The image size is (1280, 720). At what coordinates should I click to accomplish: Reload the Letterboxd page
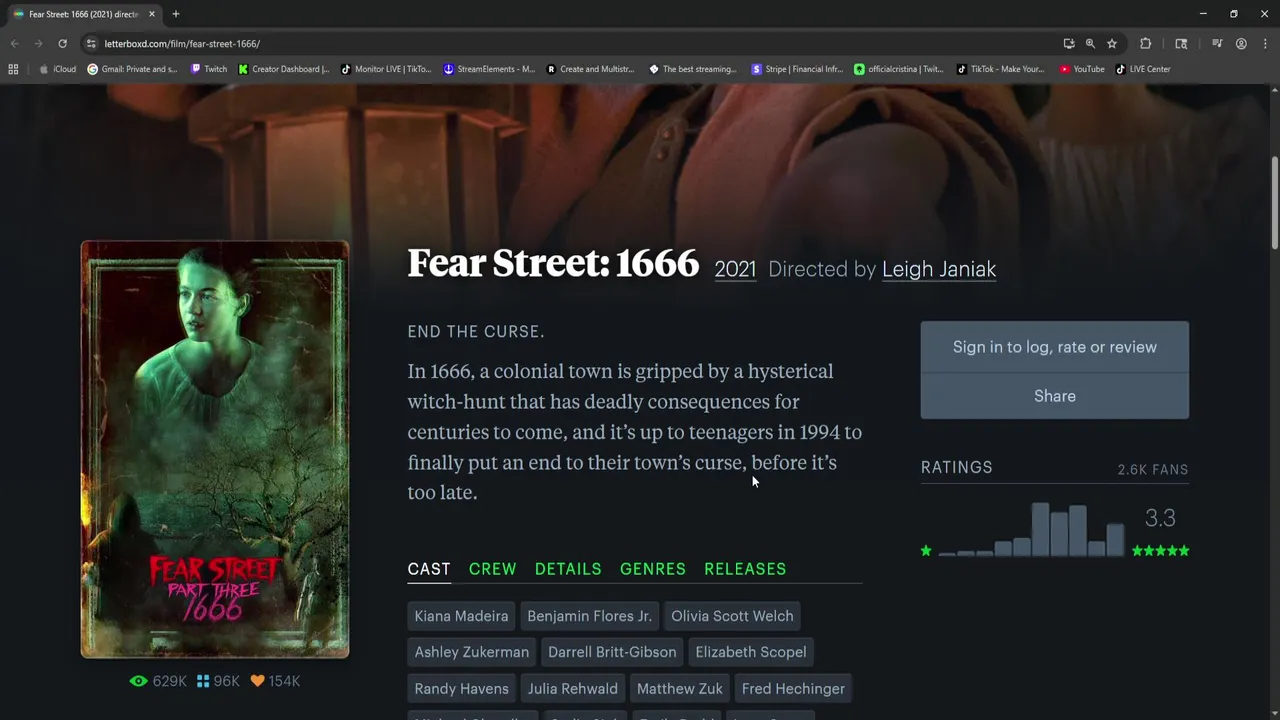point(62,44)
